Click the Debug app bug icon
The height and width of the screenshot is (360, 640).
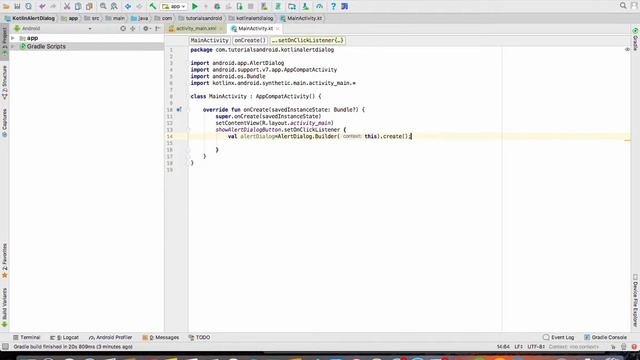pos(217,6)
